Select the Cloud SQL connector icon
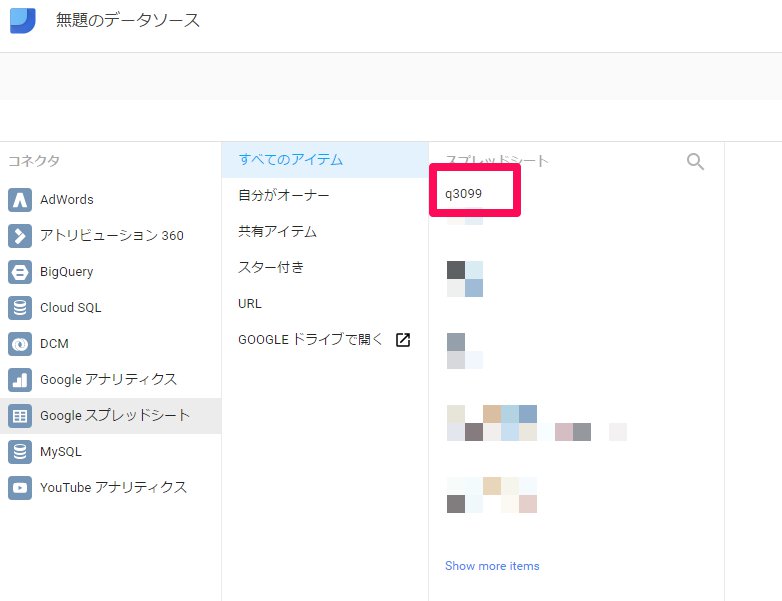Viewport: 782px width, 601px height. [20, 307]
